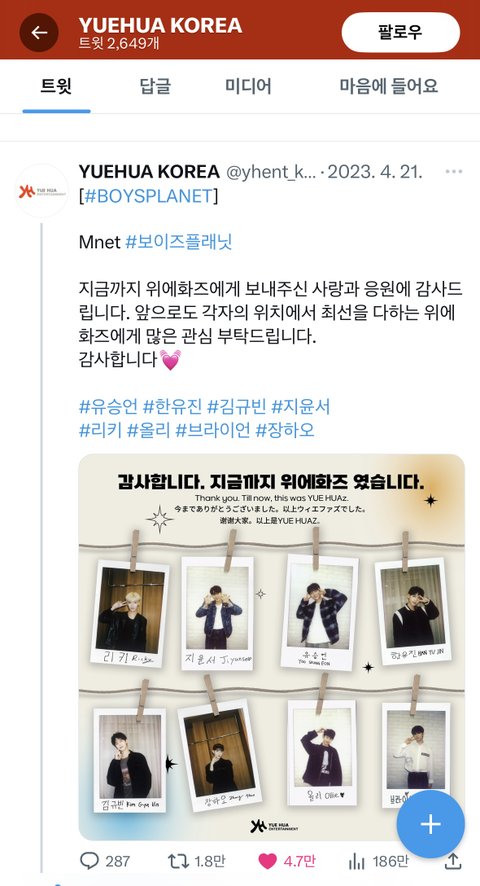This screenshot has height=886, width=480.
Task: Switch to the 미디어 tab
Action: coord(248,86)
